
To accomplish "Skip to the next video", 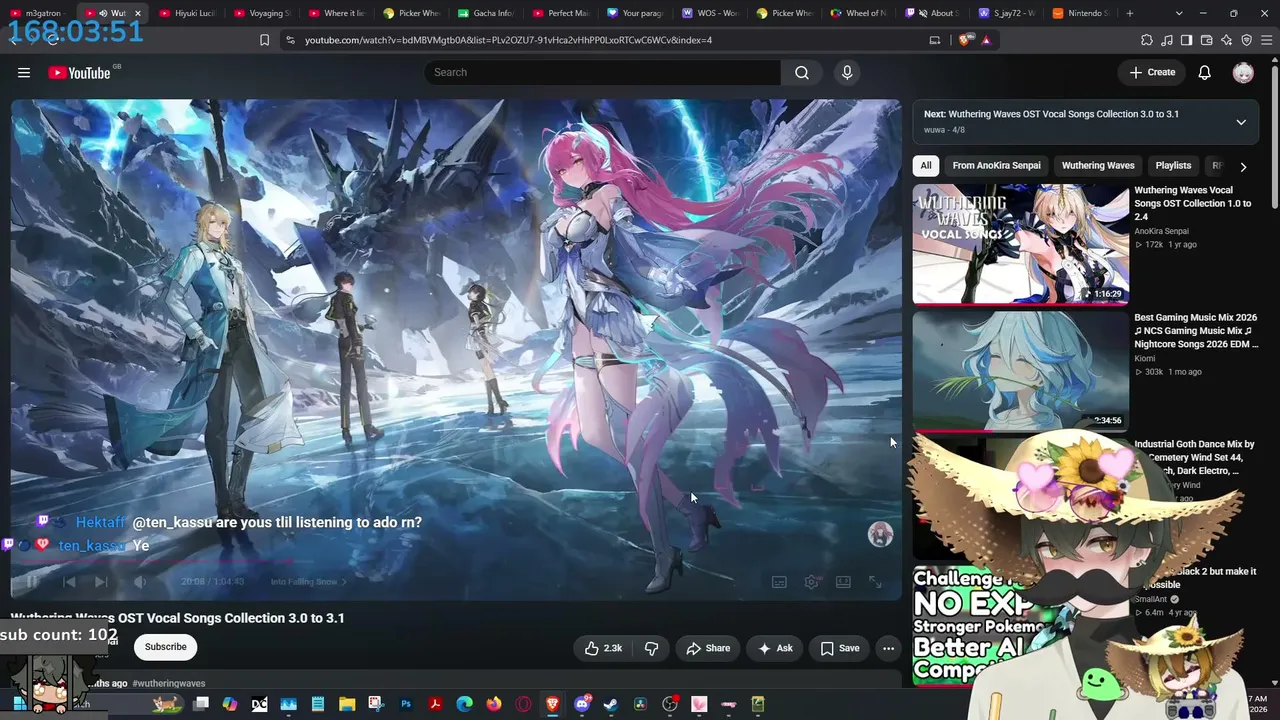I will coord(101,581).
